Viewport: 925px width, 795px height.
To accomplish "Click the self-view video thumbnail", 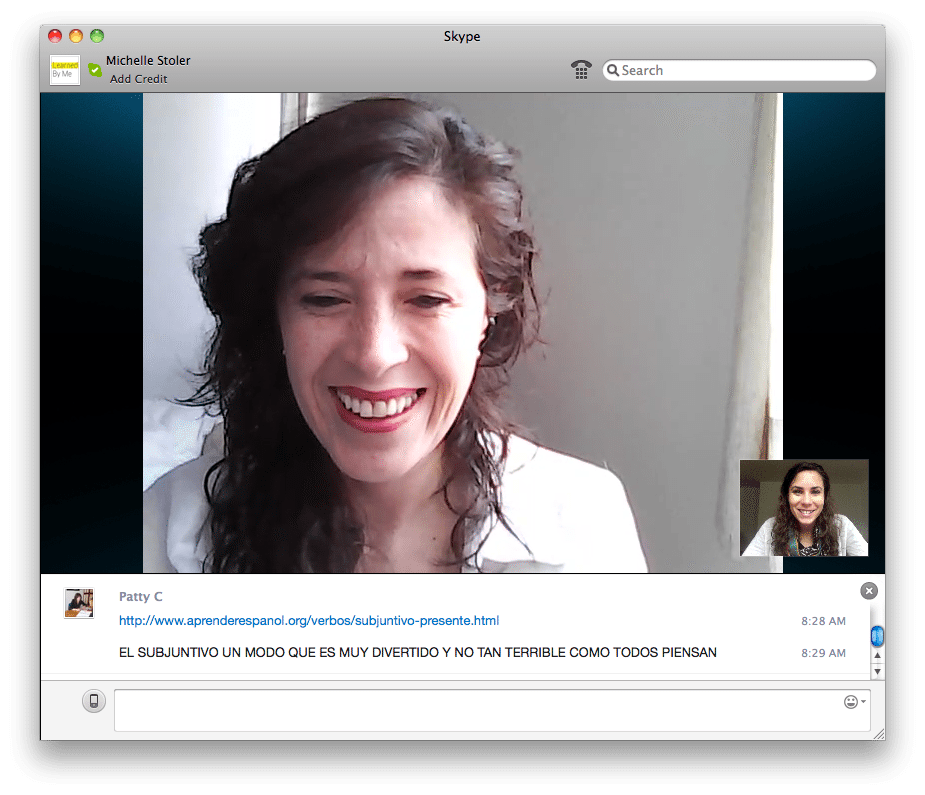I will coord(804,508).
